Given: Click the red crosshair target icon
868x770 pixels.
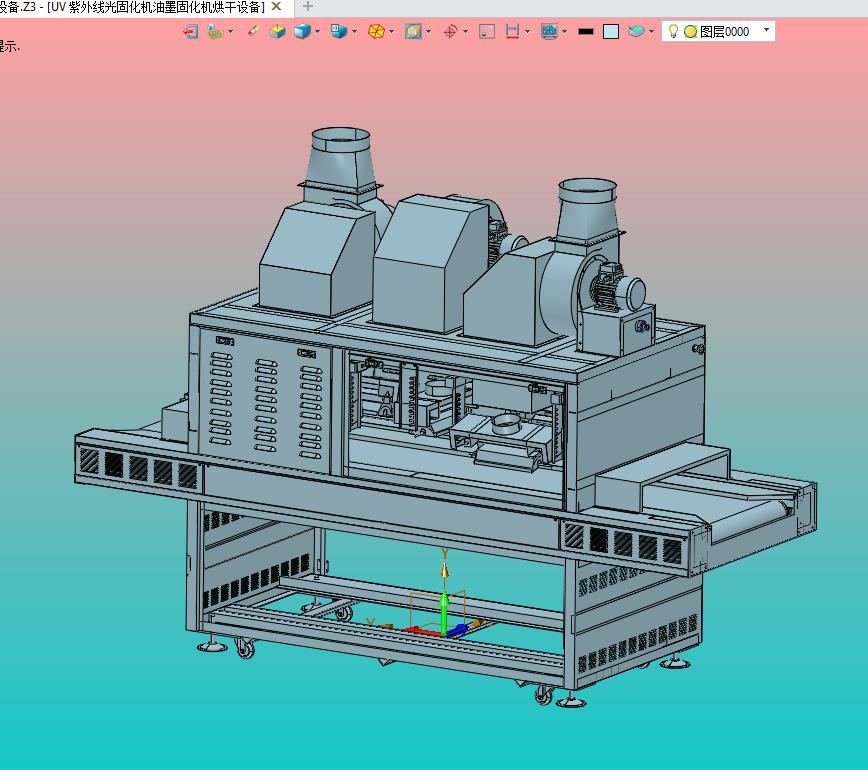Looking at the screenshot, I should [450, 32].
